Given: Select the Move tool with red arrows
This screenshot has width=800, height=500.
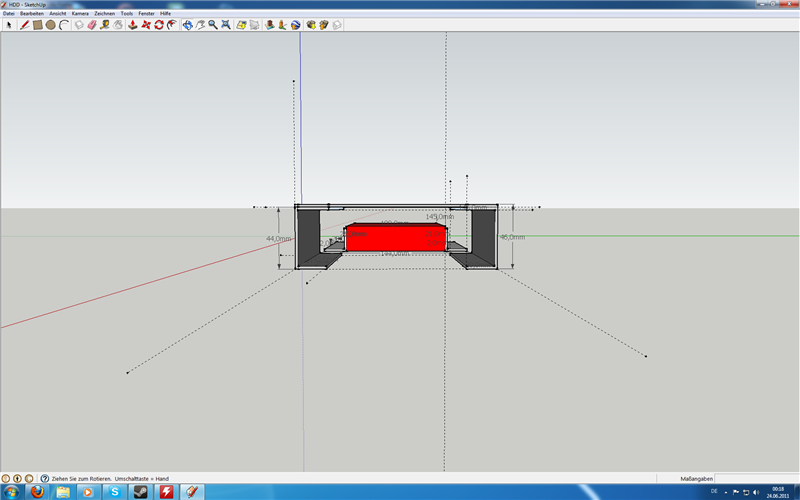Looking at the screenshot, I should (x=146, y=25).
